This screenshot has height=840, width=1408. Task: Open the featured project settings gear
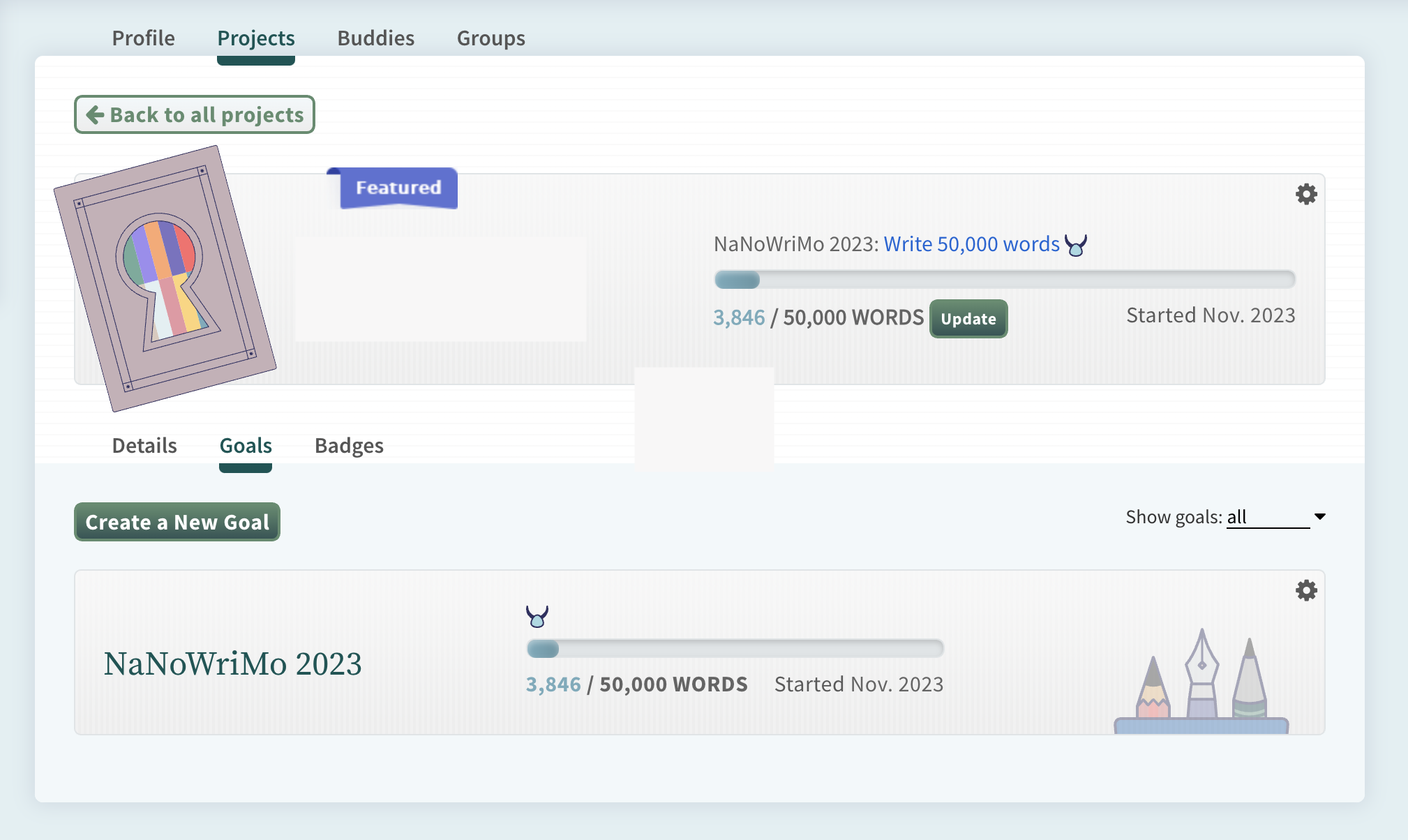[1306, 194]
